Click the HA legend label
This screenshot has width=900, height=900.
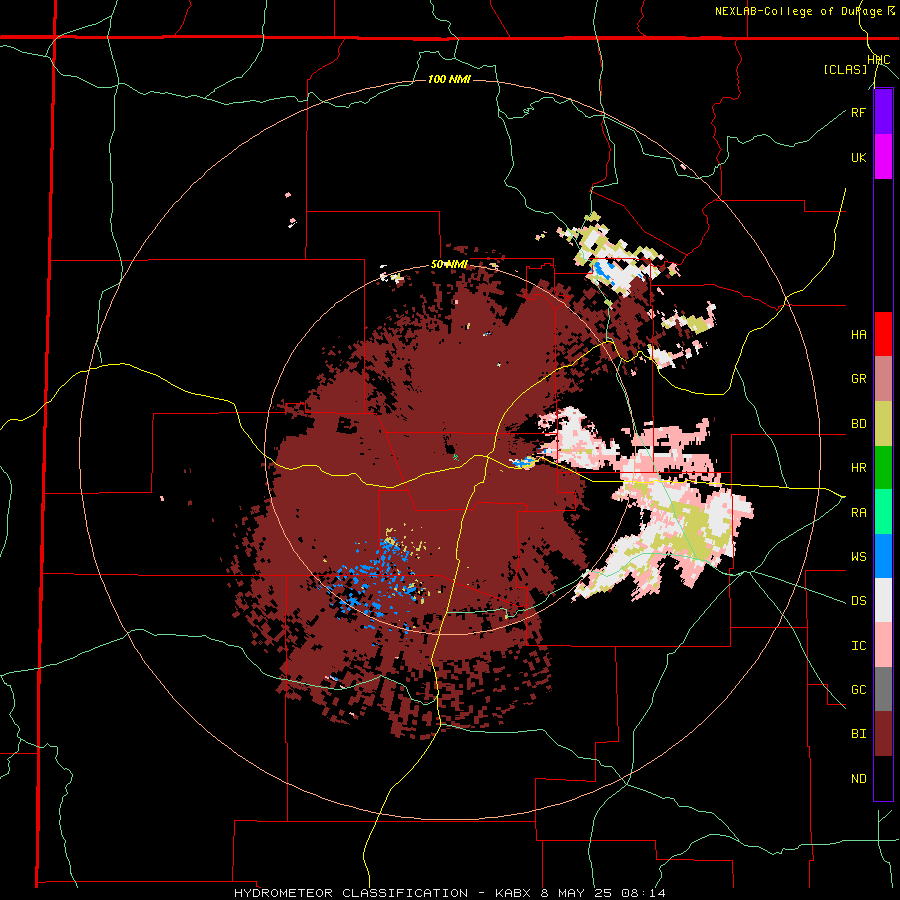tap(858, 334)
